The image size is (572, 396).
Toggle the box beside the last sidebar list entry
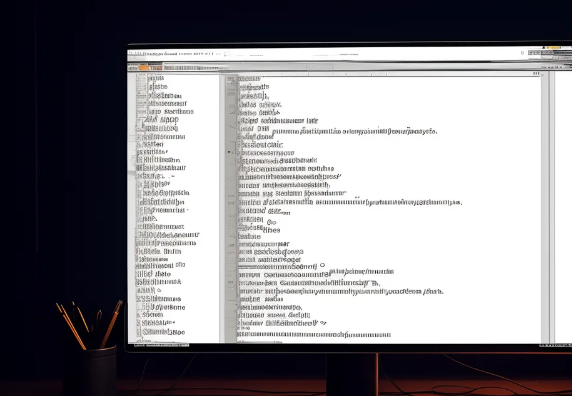pyautogui.click(x=139, y=332)
